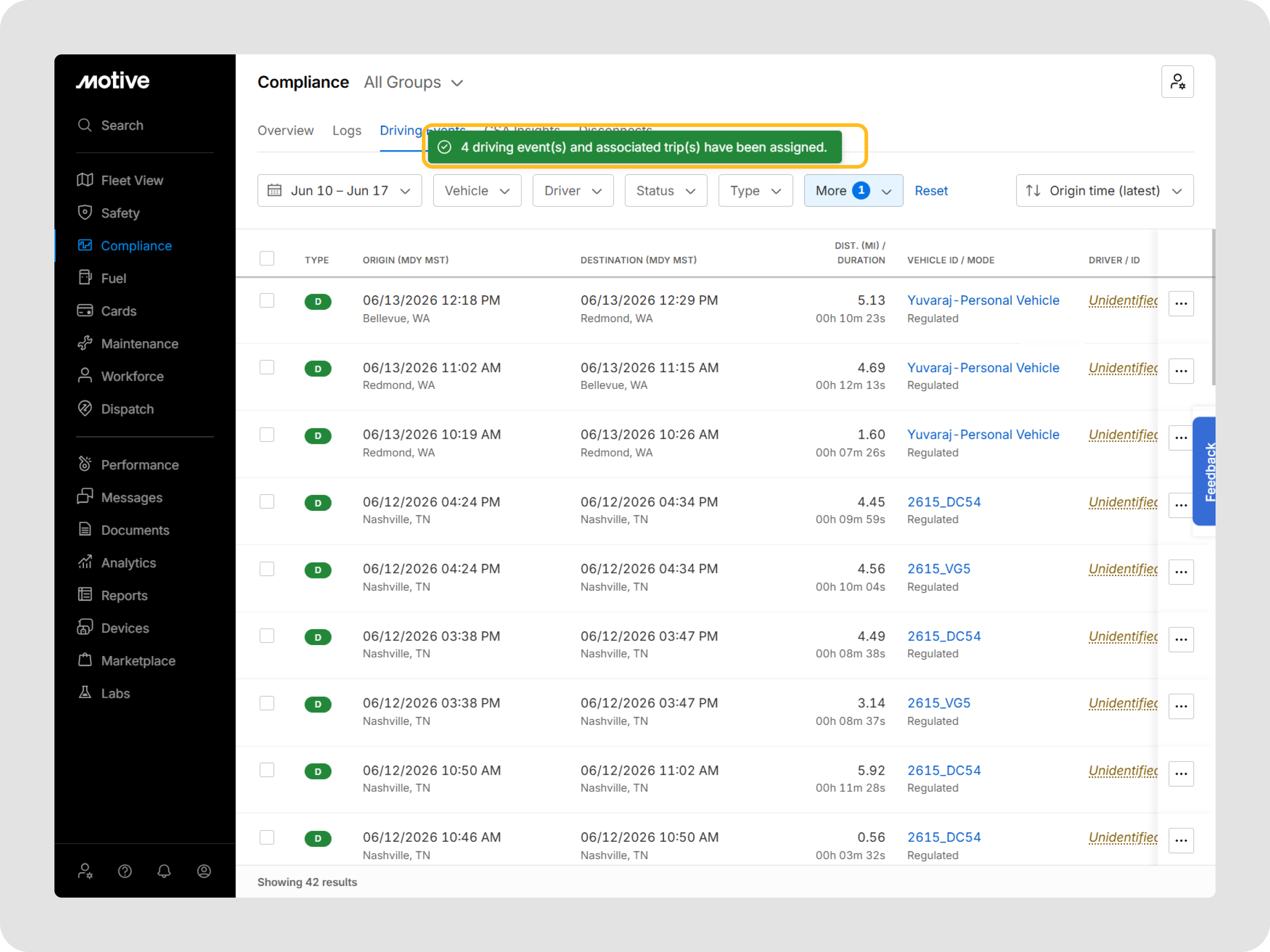Switch to the Overview tab
The height and width of the screenshot is (952, 1270).
point(285,130)
